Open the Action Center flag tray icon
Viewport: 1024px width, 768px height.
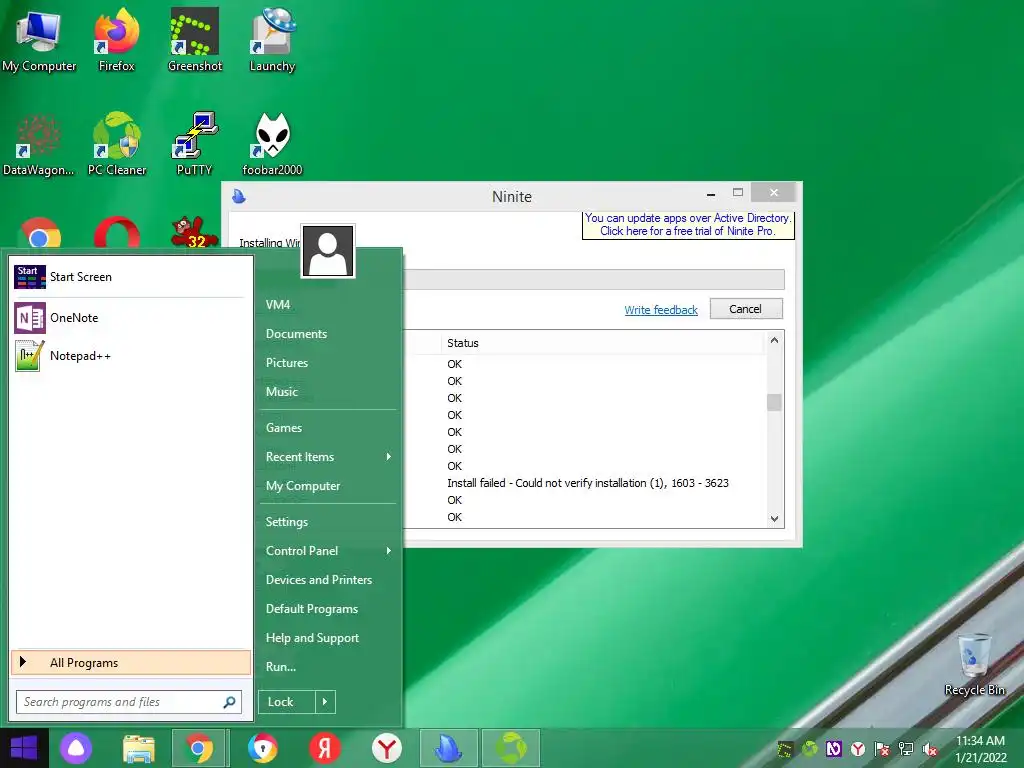point(882,749)
